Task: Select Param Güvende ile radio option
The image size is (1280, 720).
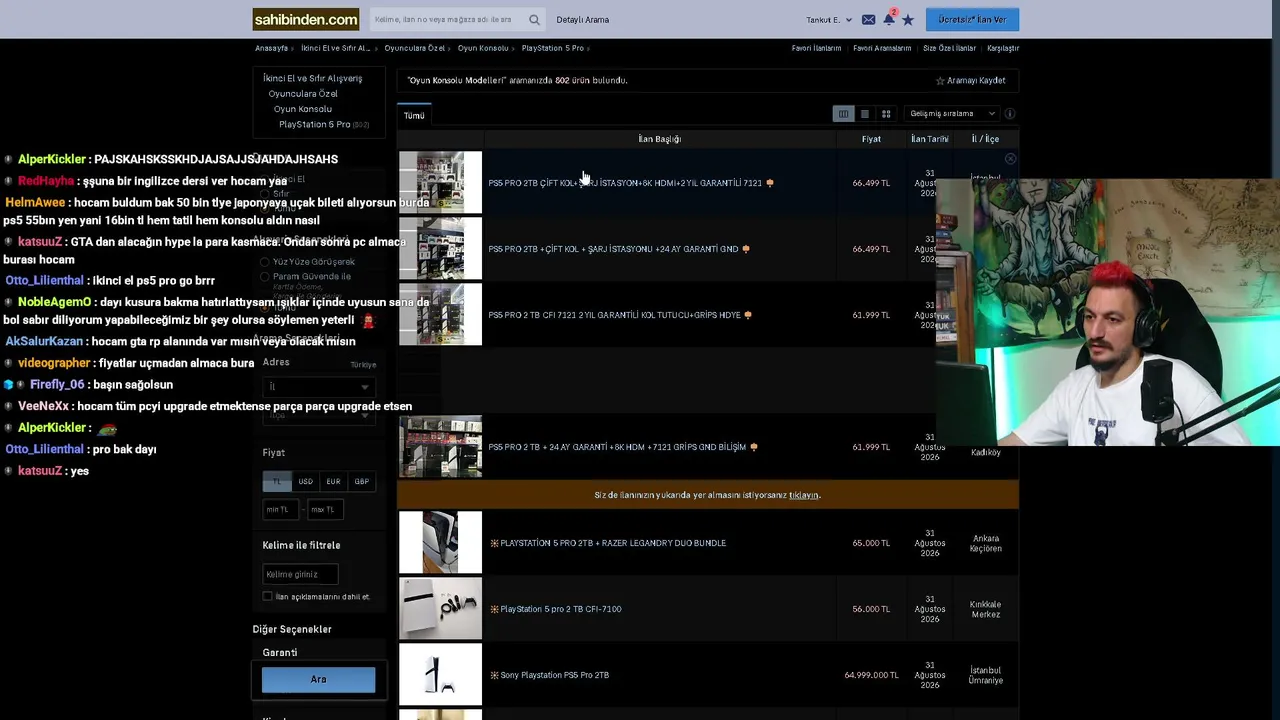Action: [x=265, y=277]
